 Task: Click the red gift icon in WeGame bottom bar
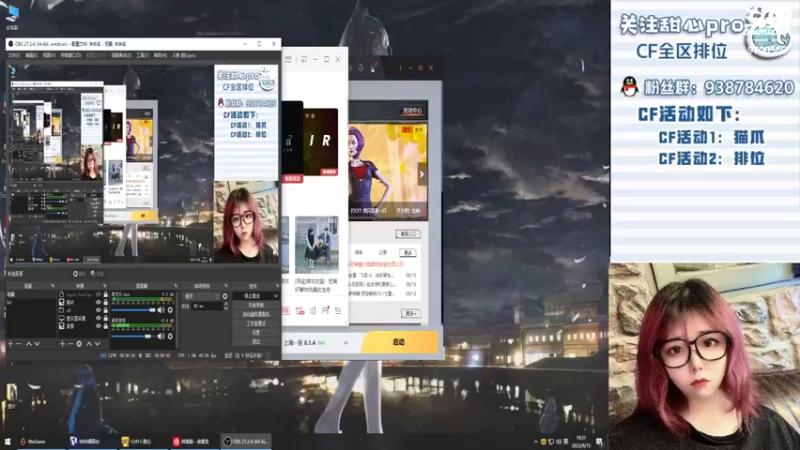[300, 311]
